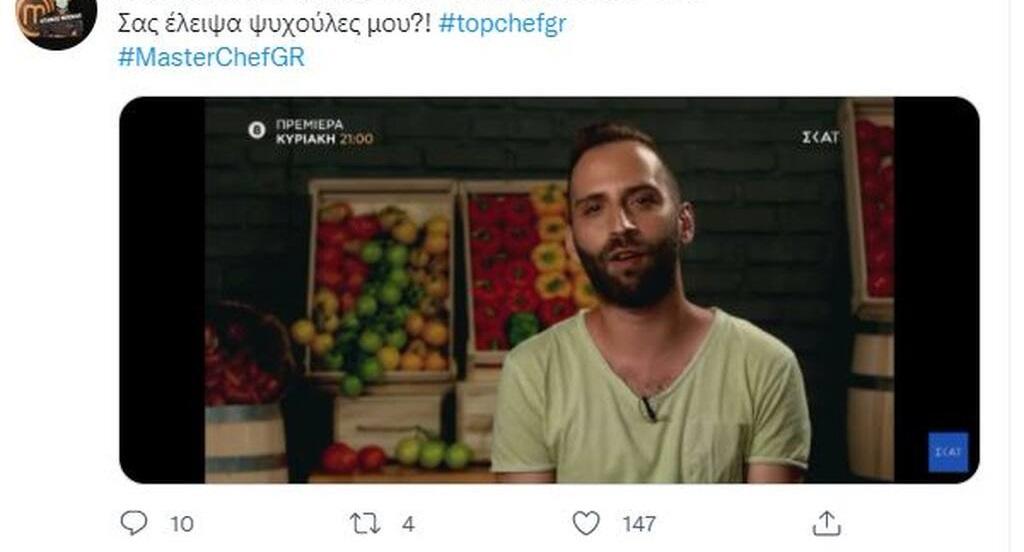Image resolution: width=1024 pixels, height=552 pixels.
Task: Click the tweet text Σας έλειψα ψυχούλες μου
Action: click(274, 23)
